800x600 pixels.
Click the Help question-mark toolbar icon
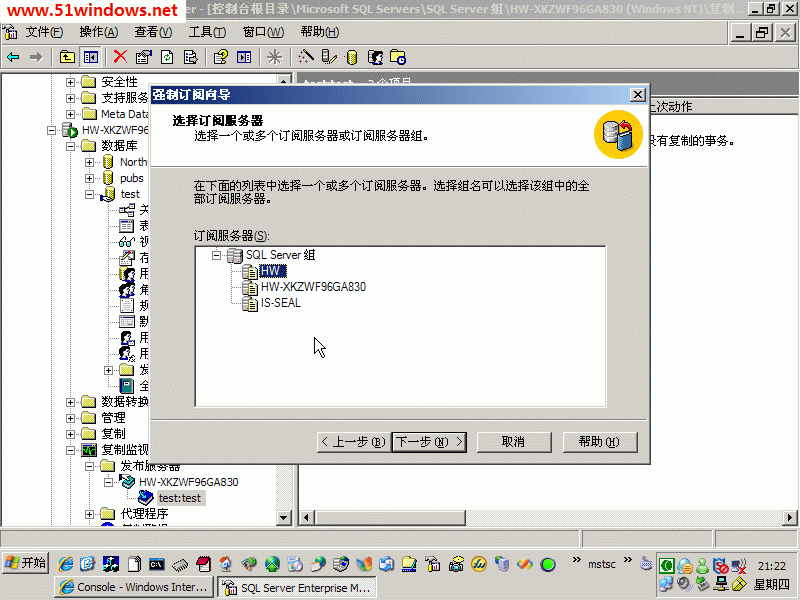click(220, 57)
